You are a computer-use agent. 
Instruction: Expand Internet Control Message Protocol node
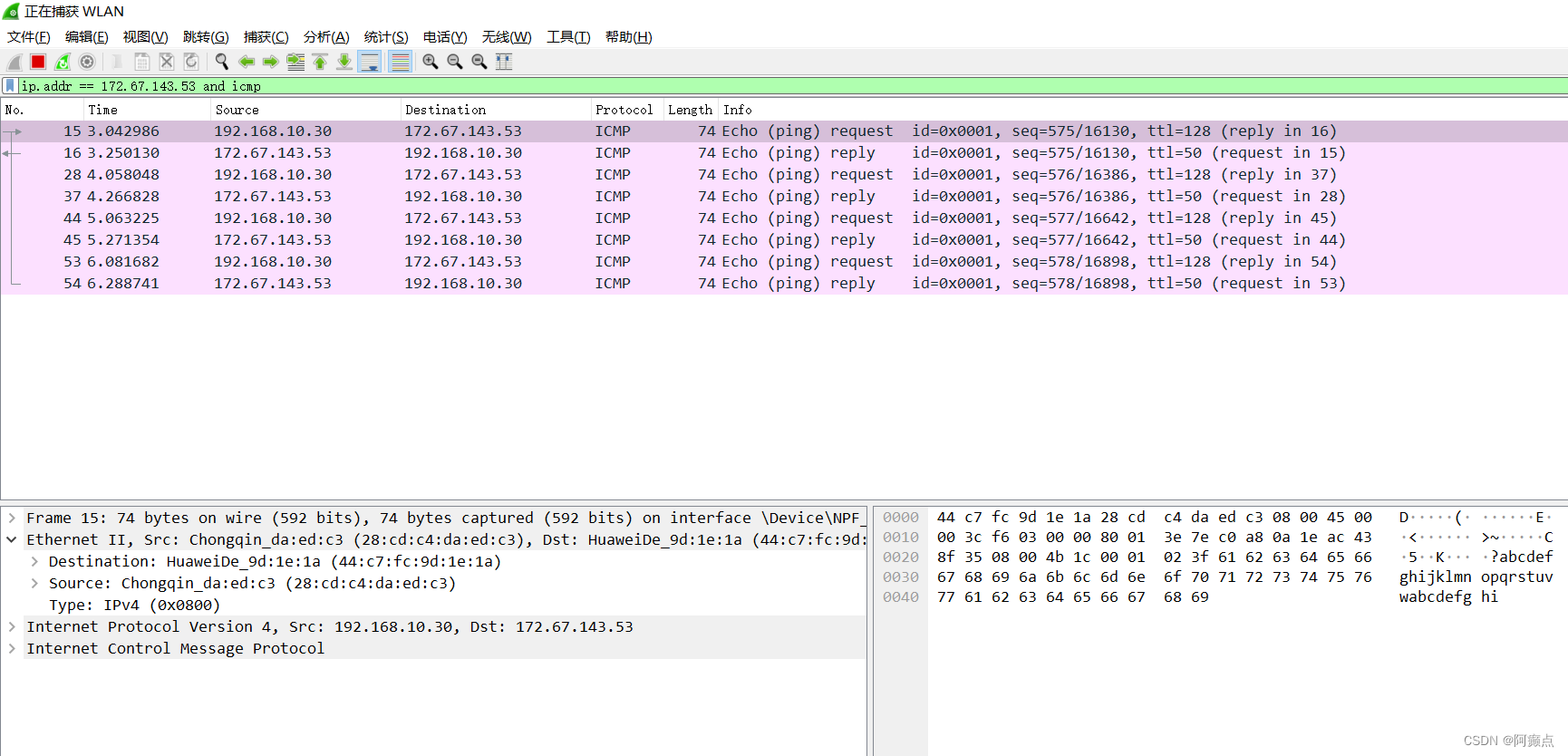(x=12, y=648)
